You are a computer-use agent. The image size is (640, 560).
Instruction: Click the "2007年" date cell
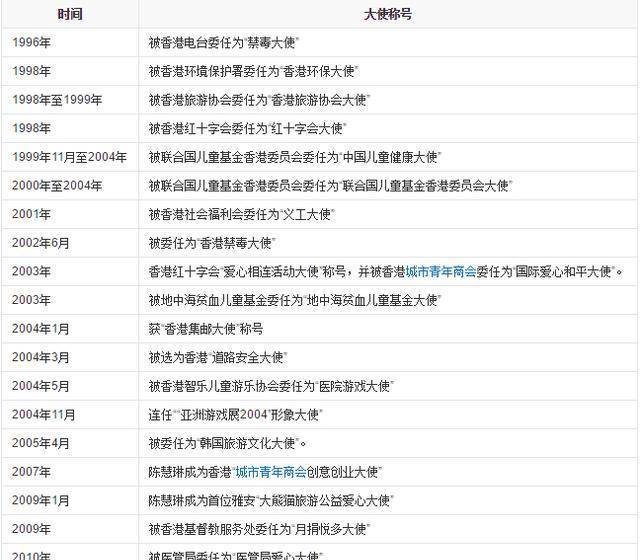(x=31, y=472)
